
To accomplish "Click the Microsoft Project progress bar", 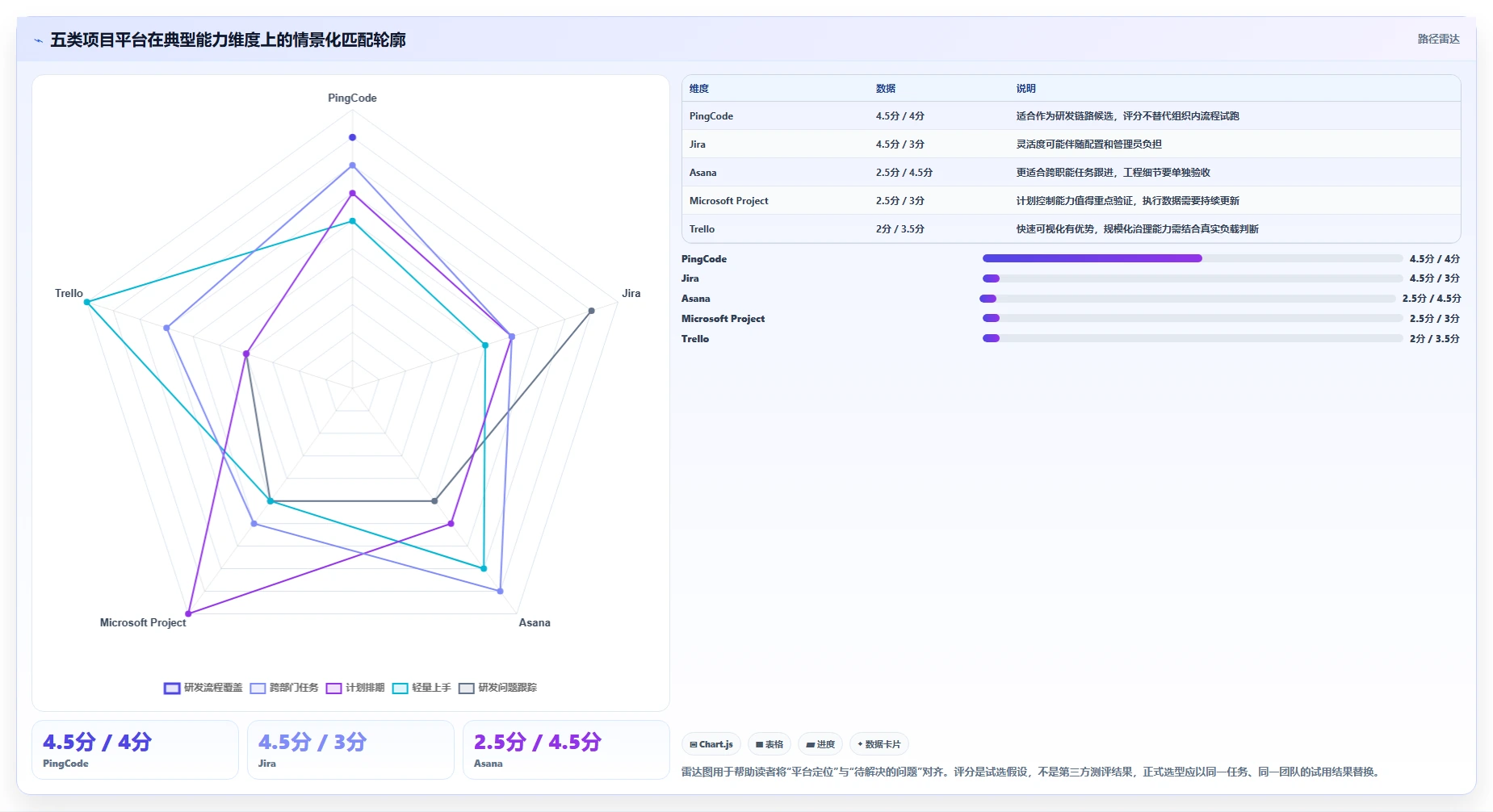I will click(x=1192, y=318).
